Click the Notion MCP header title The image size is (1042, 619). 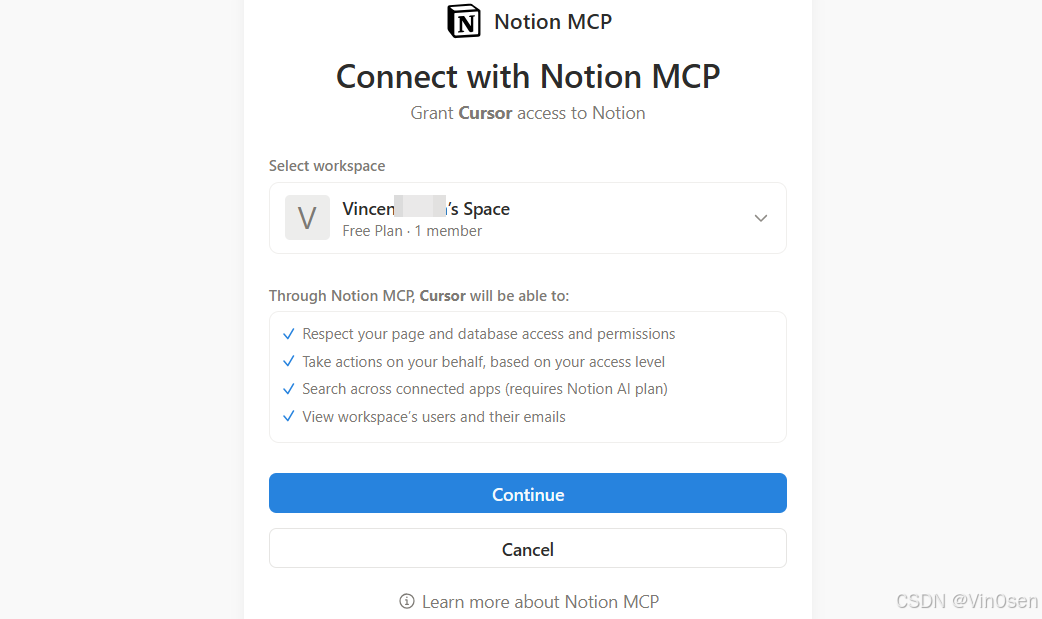click(x=553, y=22)
